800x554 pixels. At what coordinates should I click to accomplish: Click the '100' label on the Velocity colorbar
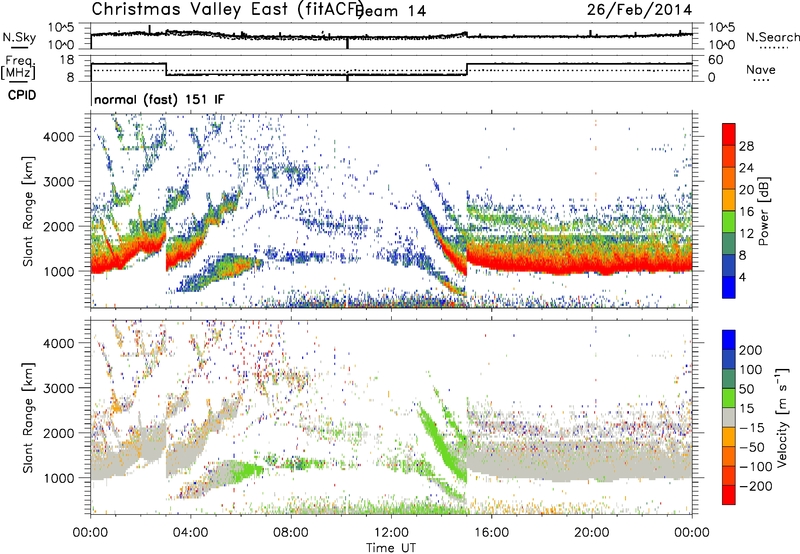pyautogui.click(x=751, y=369)
